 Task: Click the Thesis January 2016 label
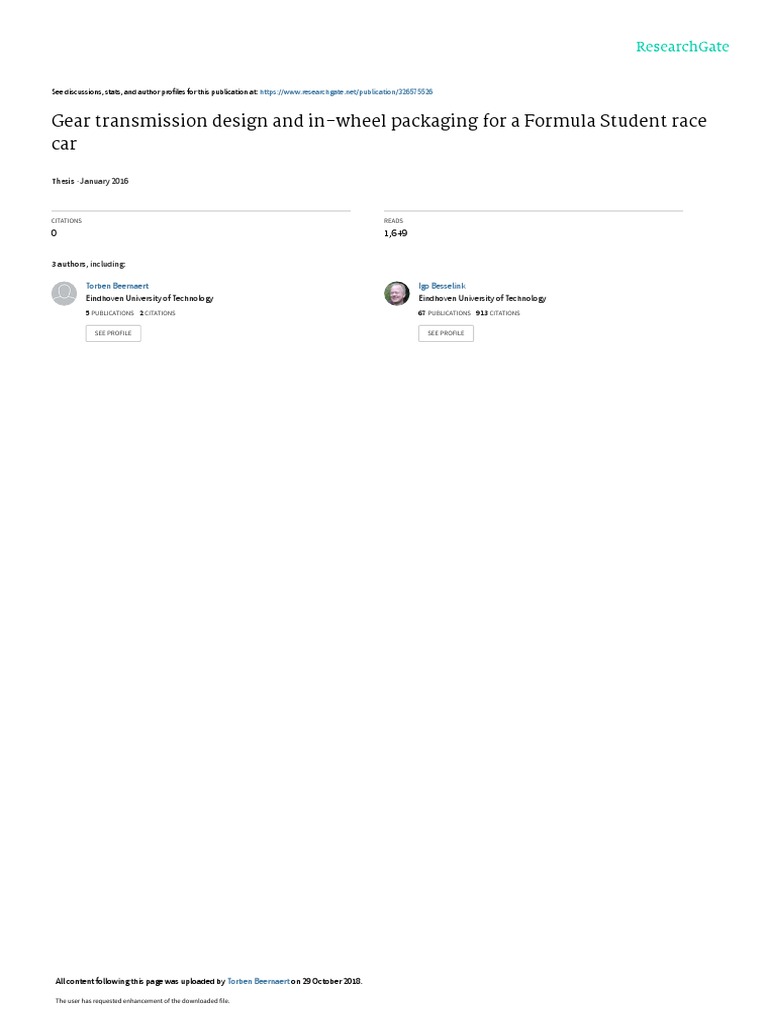[x=90, y=182]
